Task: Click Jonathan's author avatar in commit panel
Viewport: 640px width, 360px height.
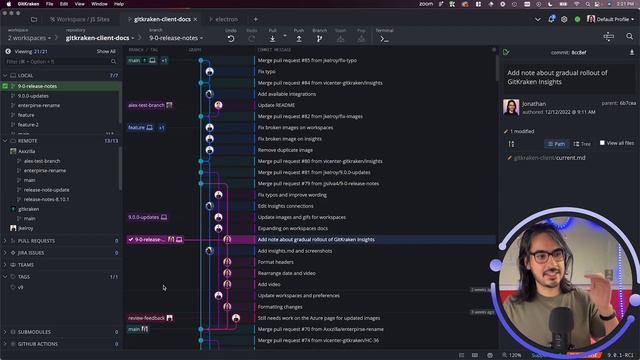Action: [x=511, y=107]
